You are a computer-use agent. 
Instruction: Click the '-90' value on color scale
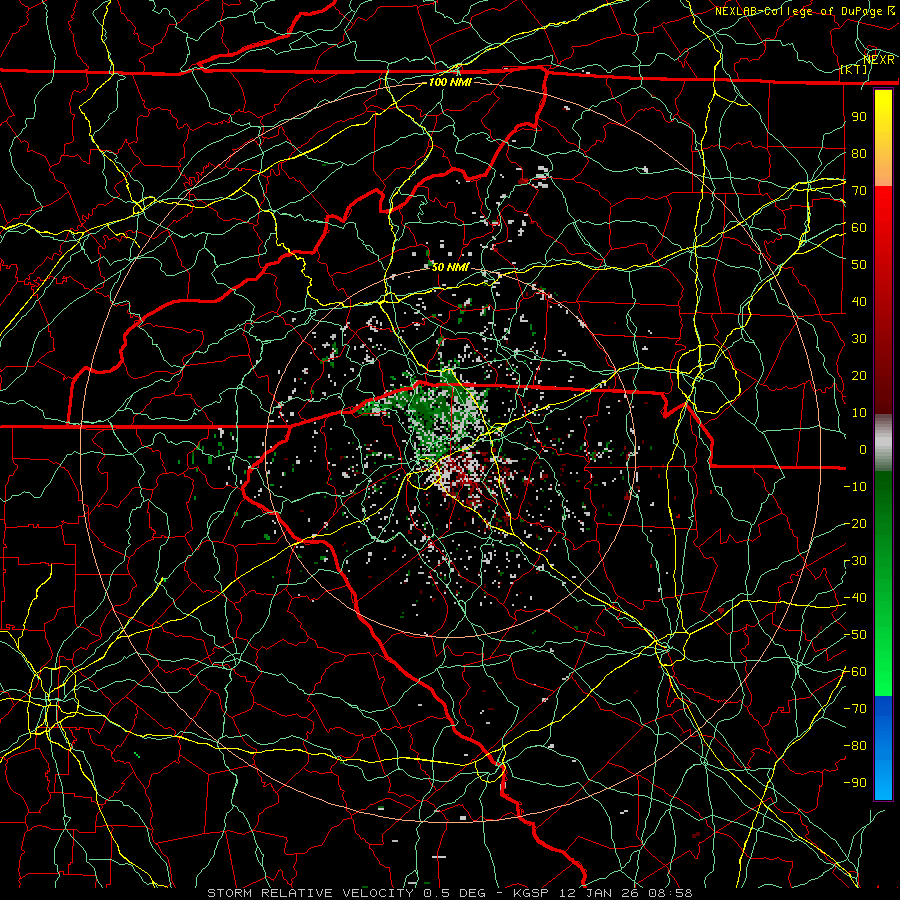pos(855,783)
